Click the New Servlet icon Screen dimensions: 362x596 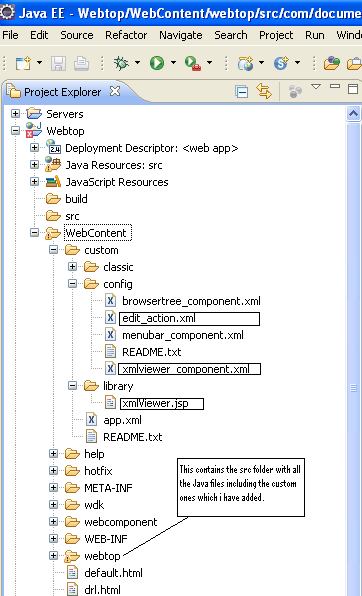point(281,63)
